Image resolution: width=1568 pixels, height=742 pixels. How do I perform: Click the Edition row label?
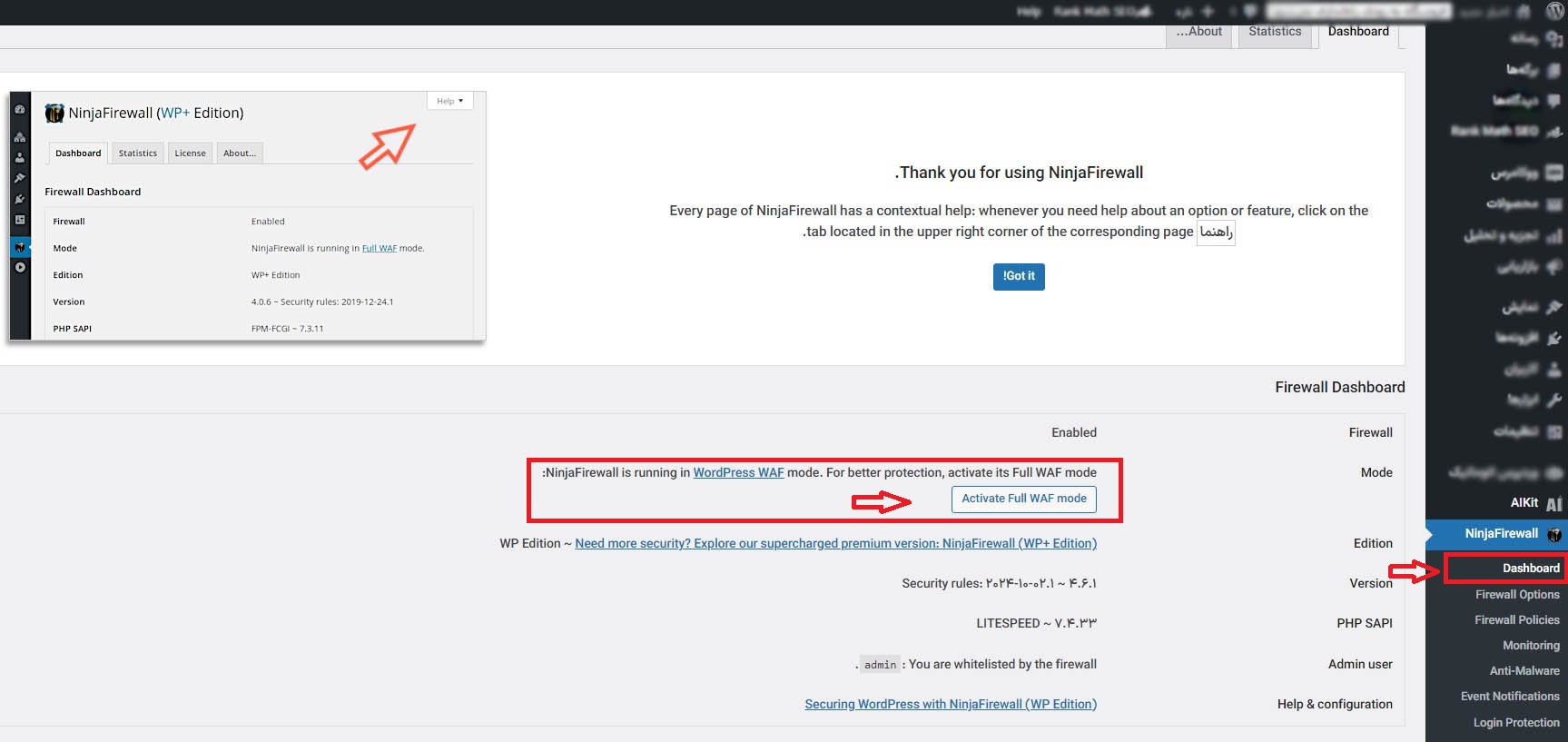coord(1373,544)
